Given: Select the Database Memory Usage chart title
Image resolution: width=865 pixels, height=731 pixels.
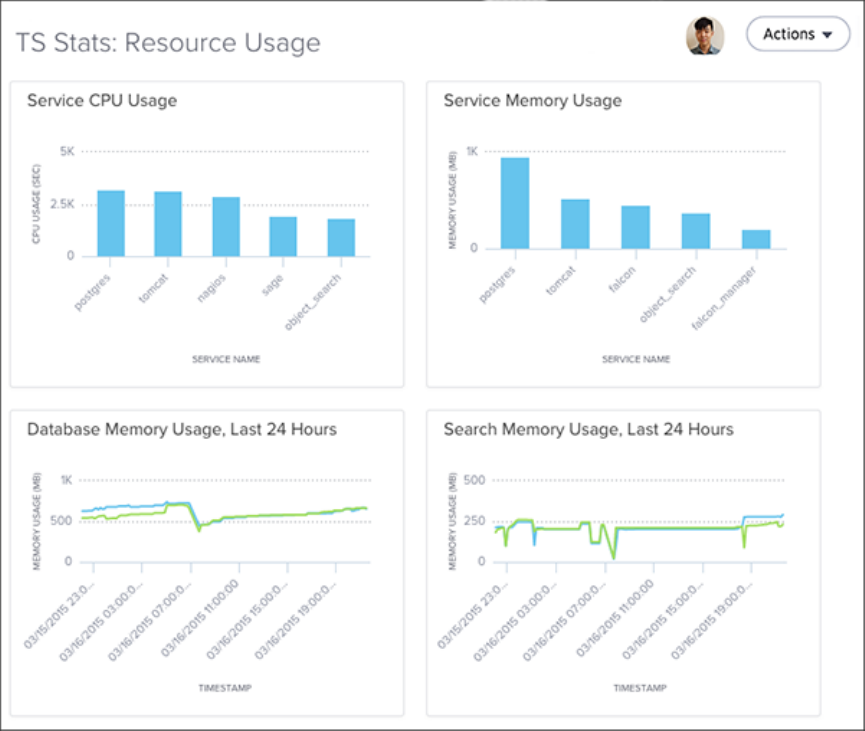Looking at the screenshot, I should point(182,429).
